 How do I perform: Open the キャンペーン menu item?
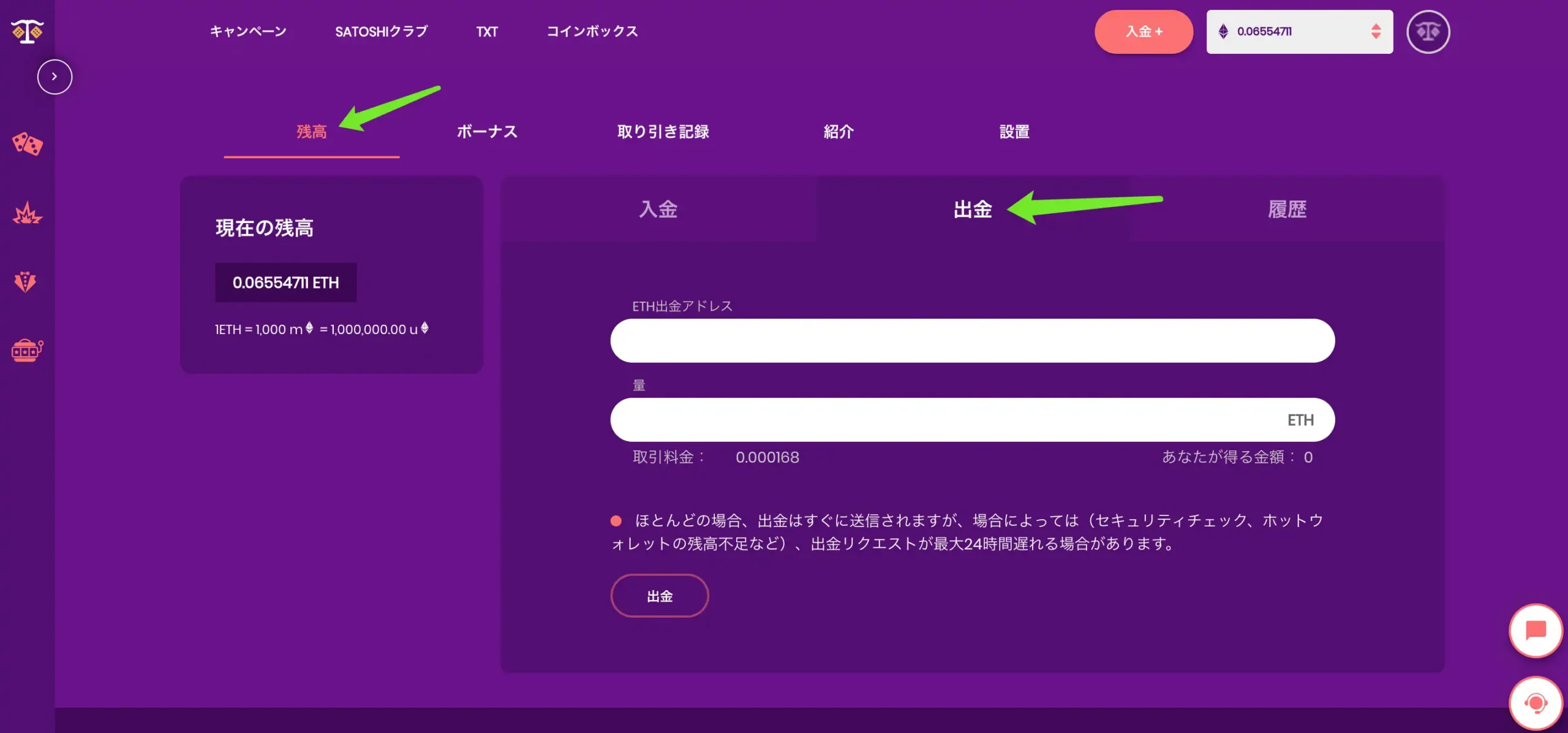[x=248, y=31]
